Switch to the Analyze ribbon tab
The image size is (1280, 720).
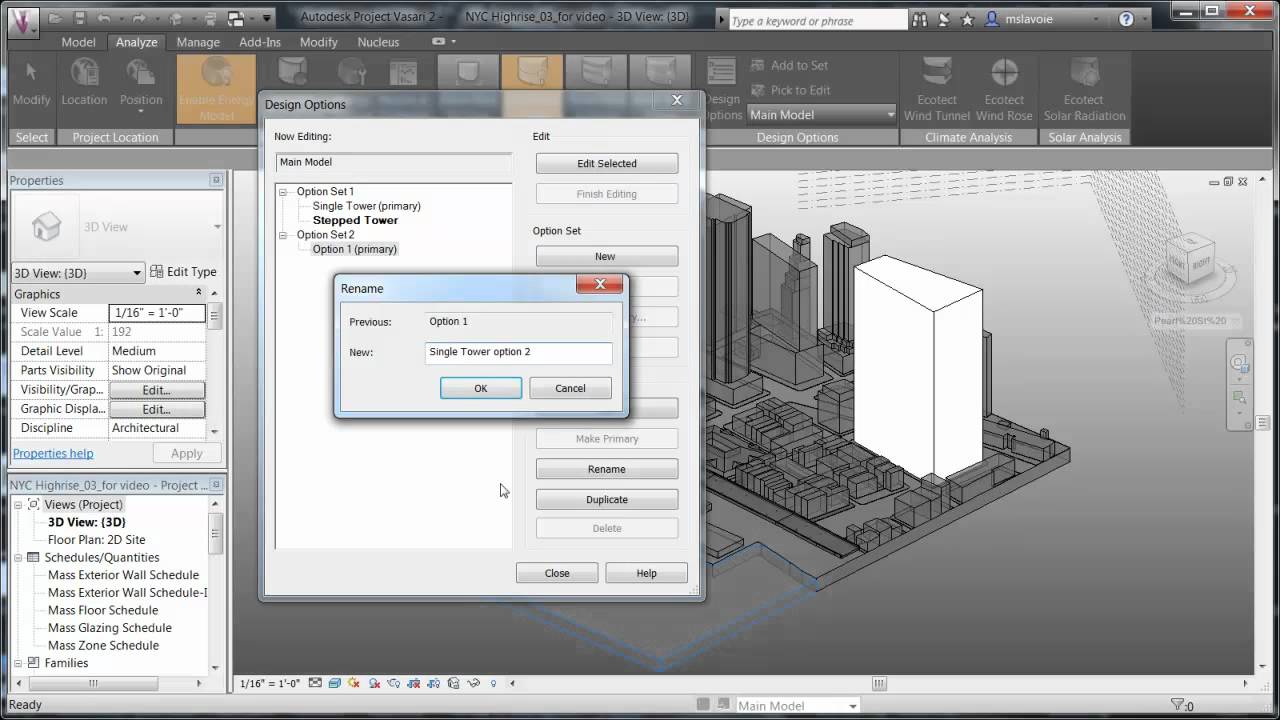click(x=136, y=42)
